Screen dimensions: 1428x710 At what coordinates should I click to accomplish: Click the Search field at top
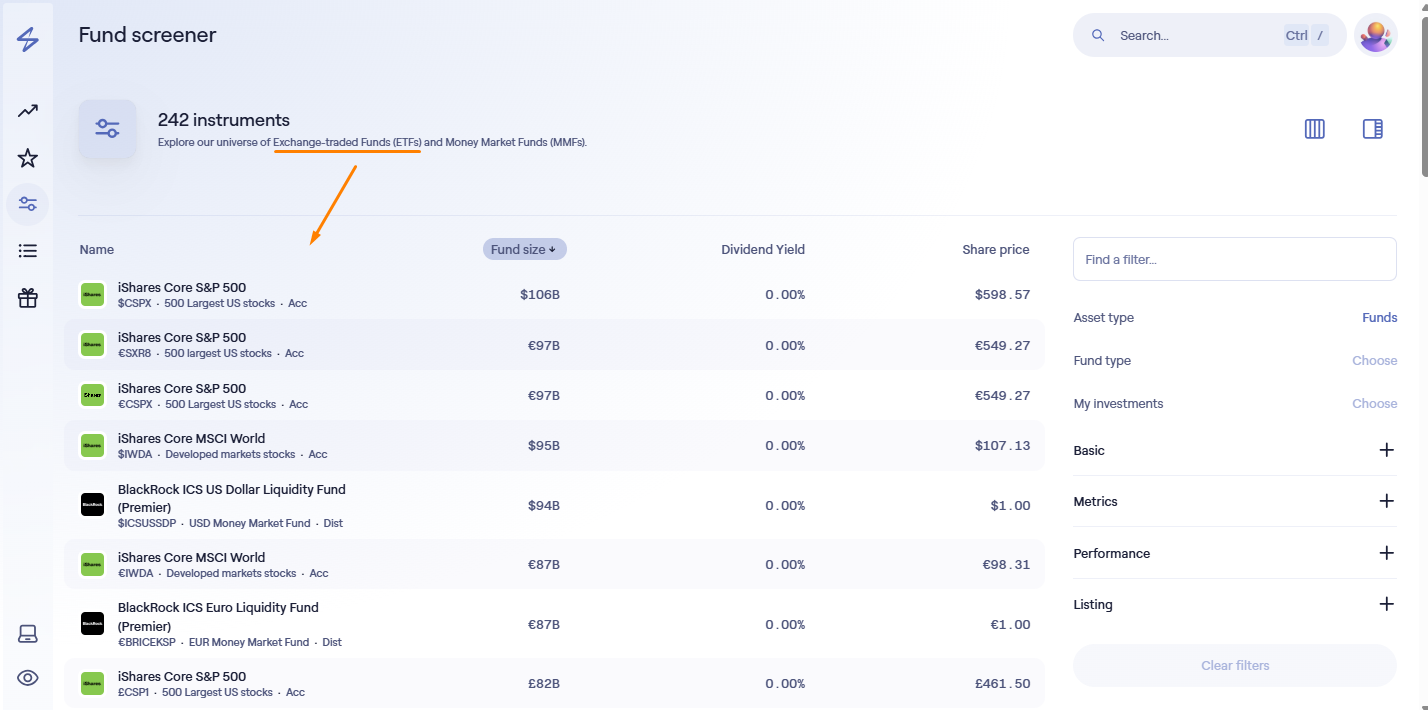(x=1210, y=35)
